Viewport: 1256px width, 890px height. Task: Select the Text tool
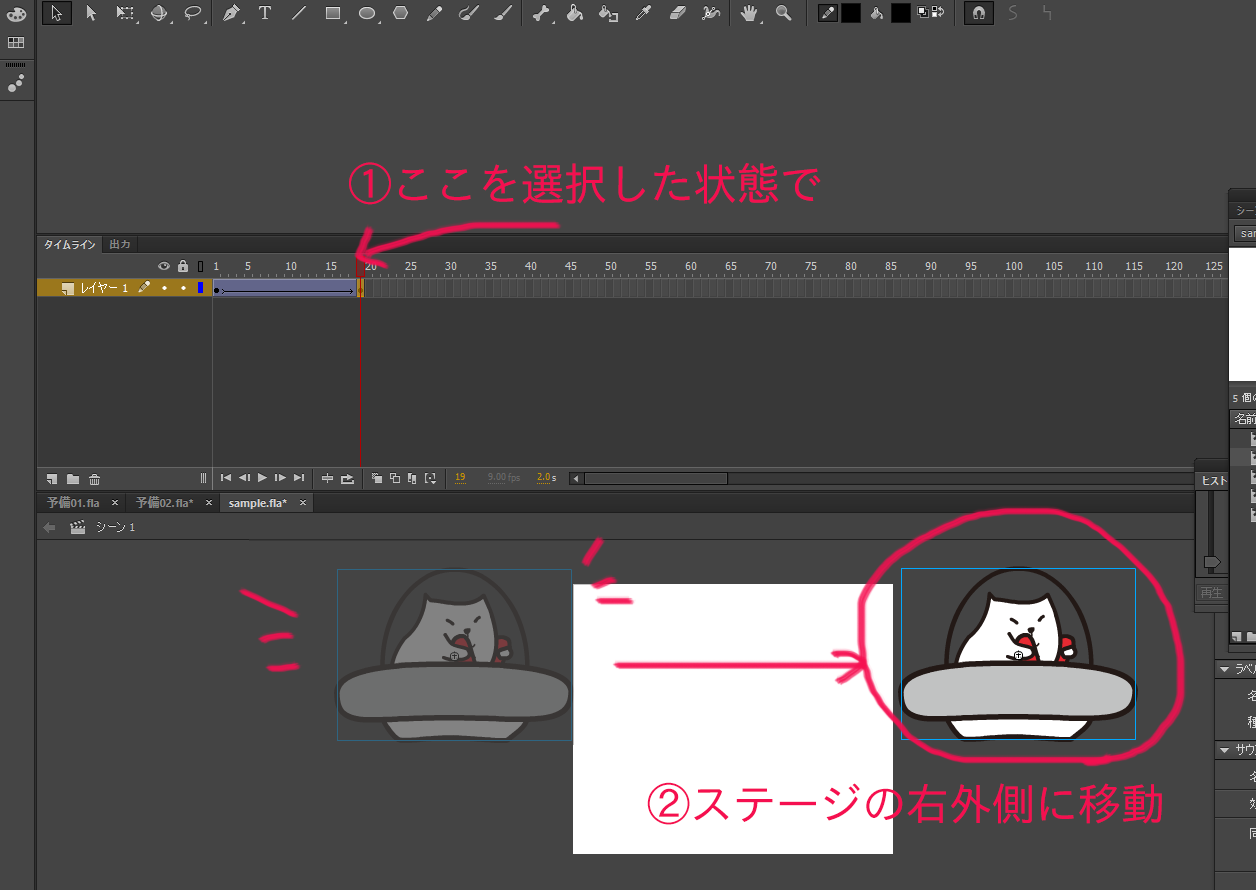[265, 13]
